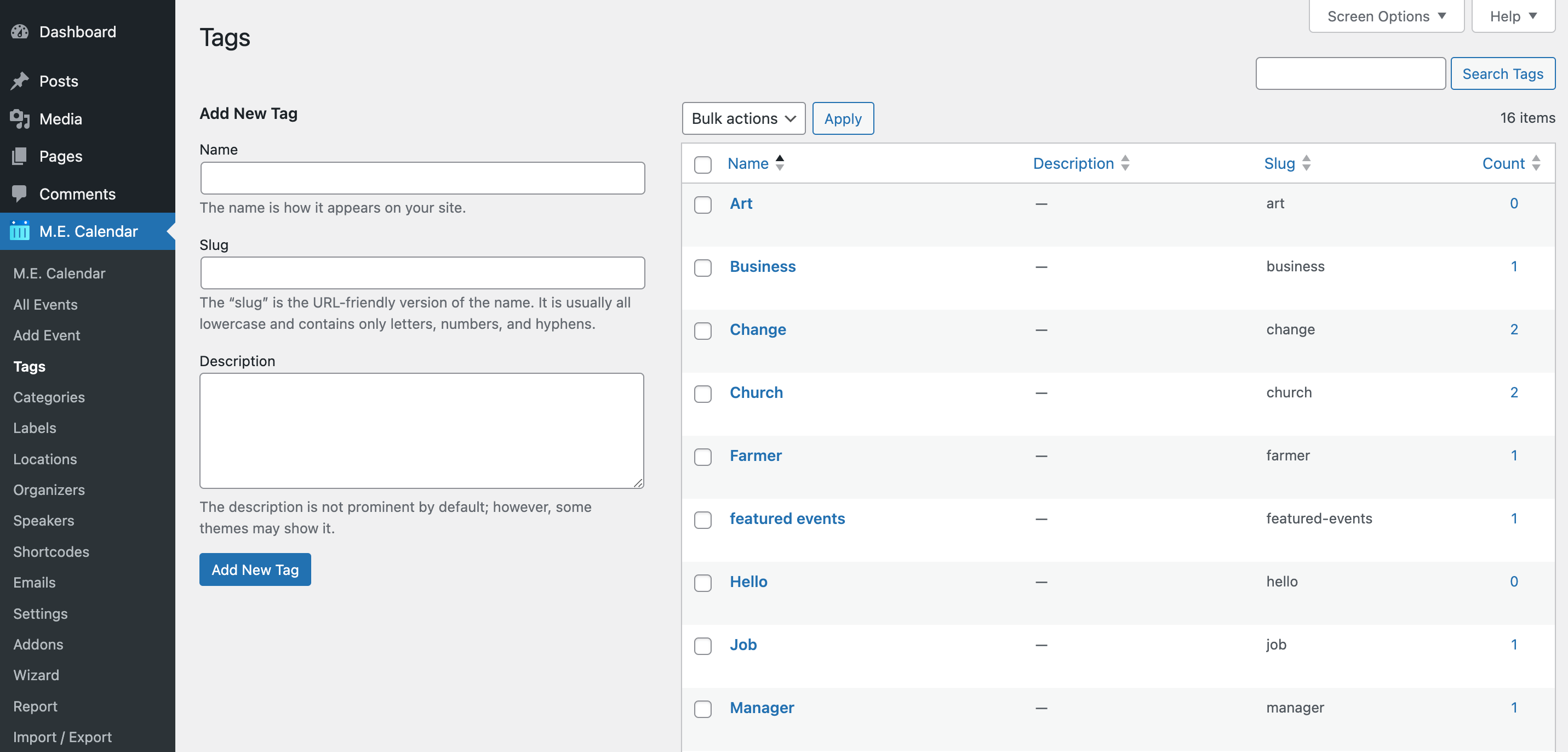Viewport: 1568px width, 752px height.
Task: Expand the Screen Options panel
Action: pyautogui.click(x=1386, y=16)
